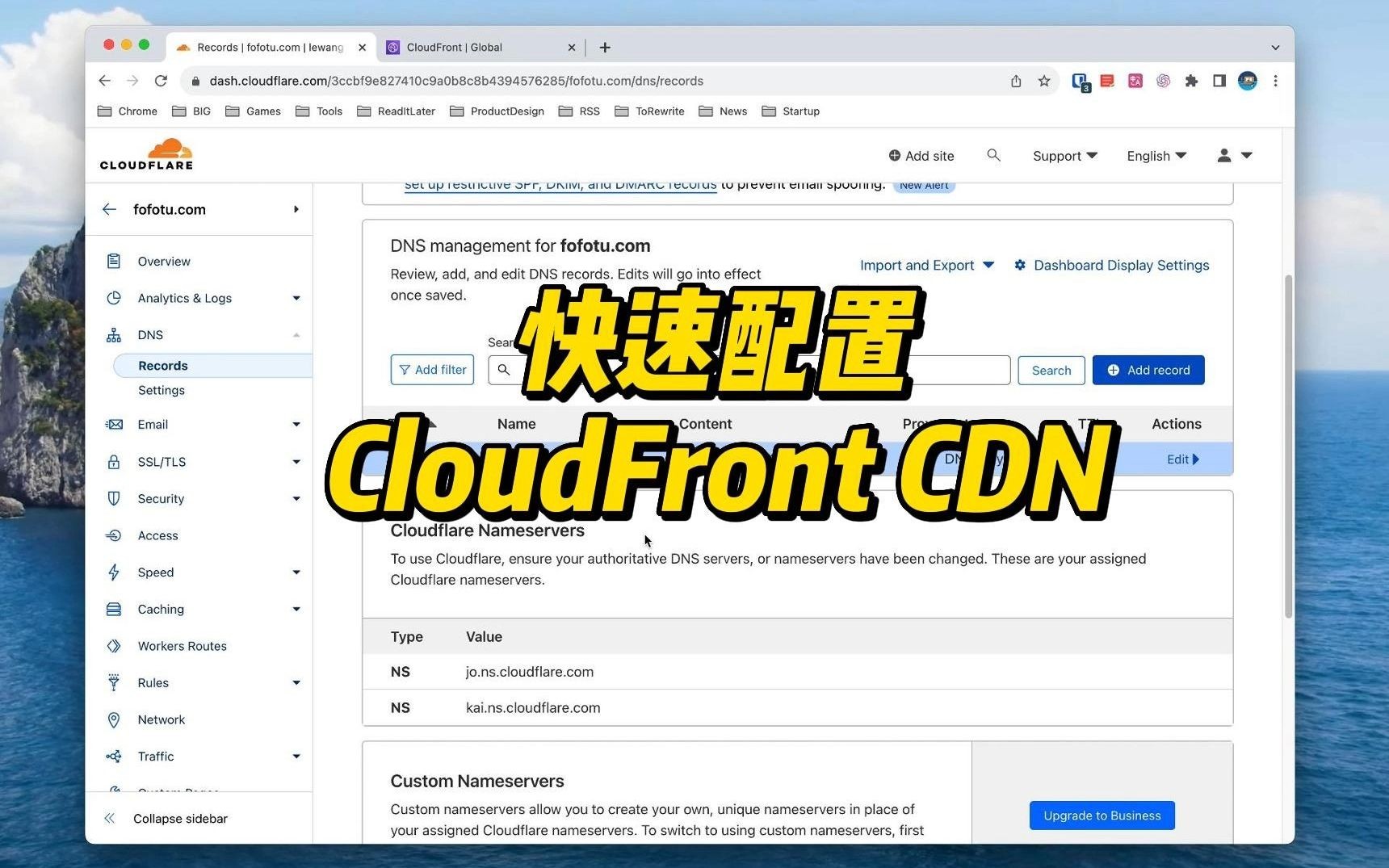The image size is (1389, 868).
Task: Expand the Security section arrow
Action: (x=296, y=499)
